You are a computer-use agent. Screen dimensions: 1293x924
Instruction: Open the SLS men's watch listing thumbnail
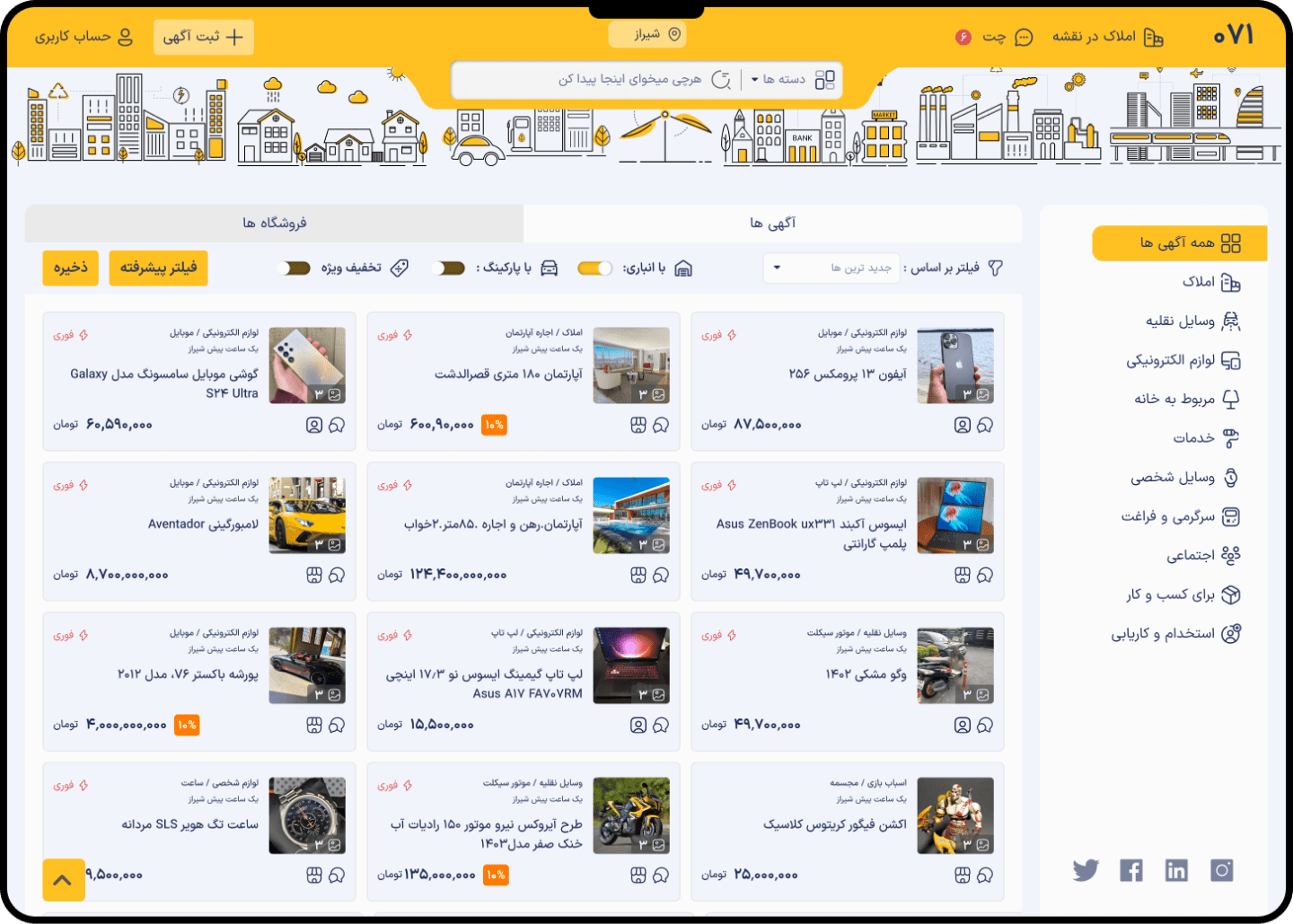(307, 815)
